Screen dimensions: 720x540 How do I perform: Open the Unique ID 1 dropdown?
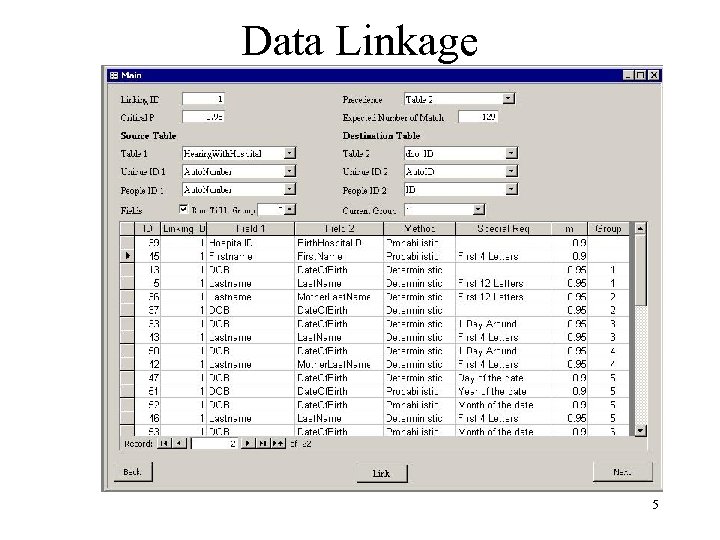tap(289, 171)
